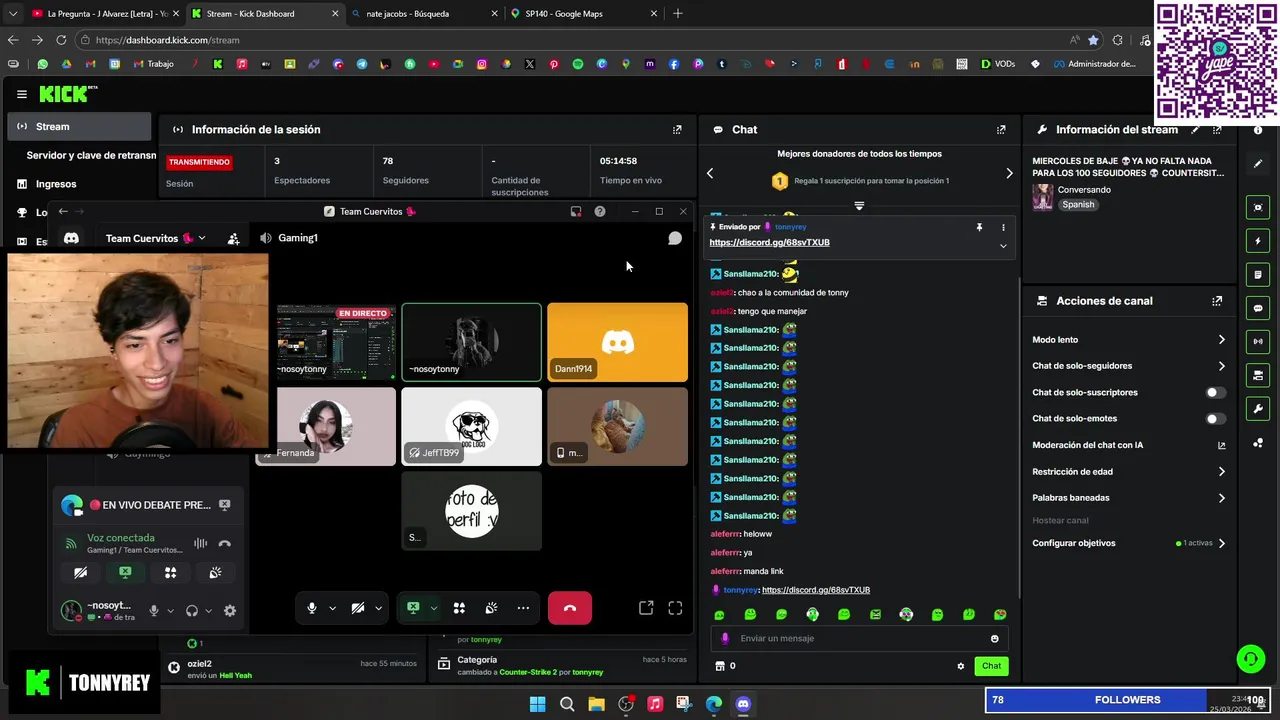Hang up with red disconnect button

(569, 608)
